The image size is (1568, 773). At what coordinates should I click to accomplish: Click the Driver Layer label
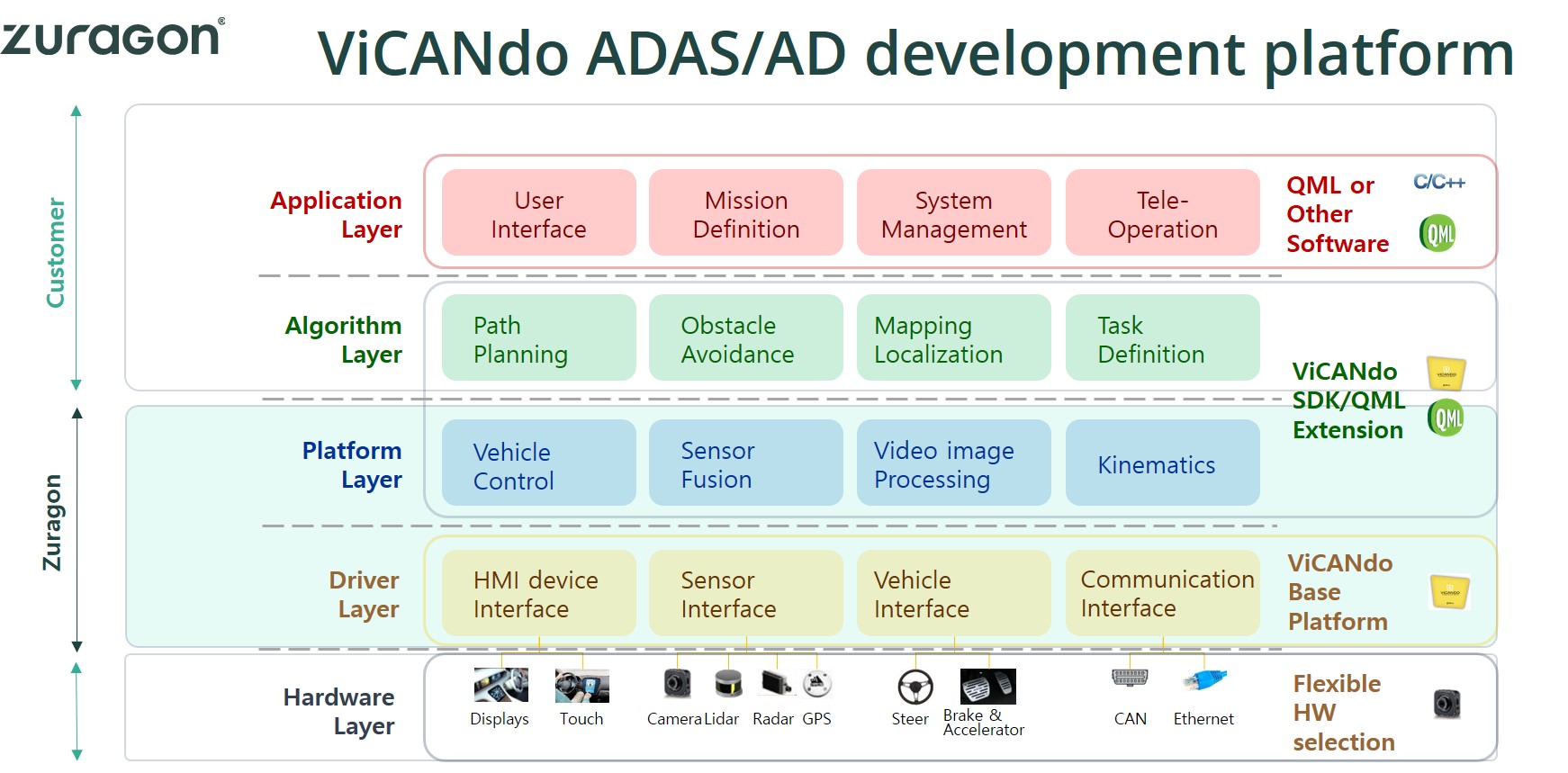point(365,594)
